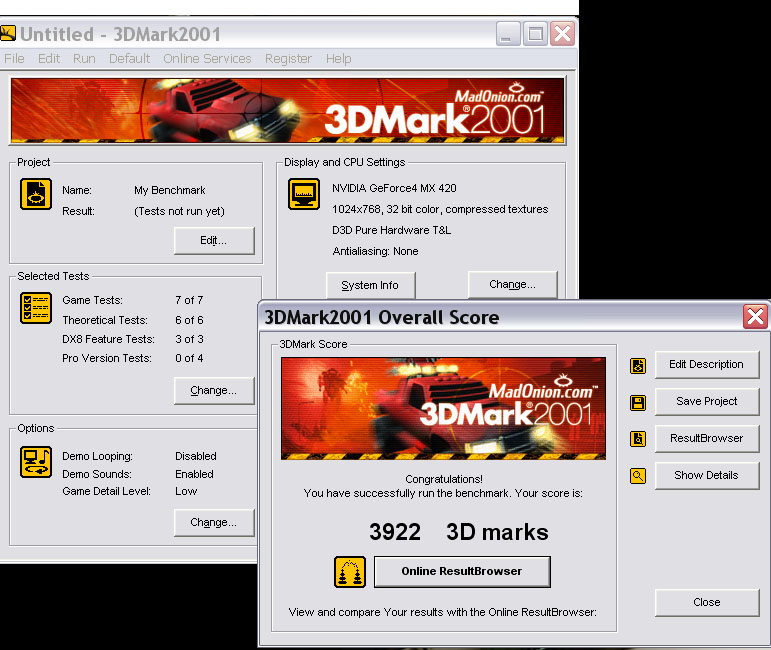Click 'NVIDIA GeForce4 MX 420' text
771x650 pixels.
click(x=394, y=188)
